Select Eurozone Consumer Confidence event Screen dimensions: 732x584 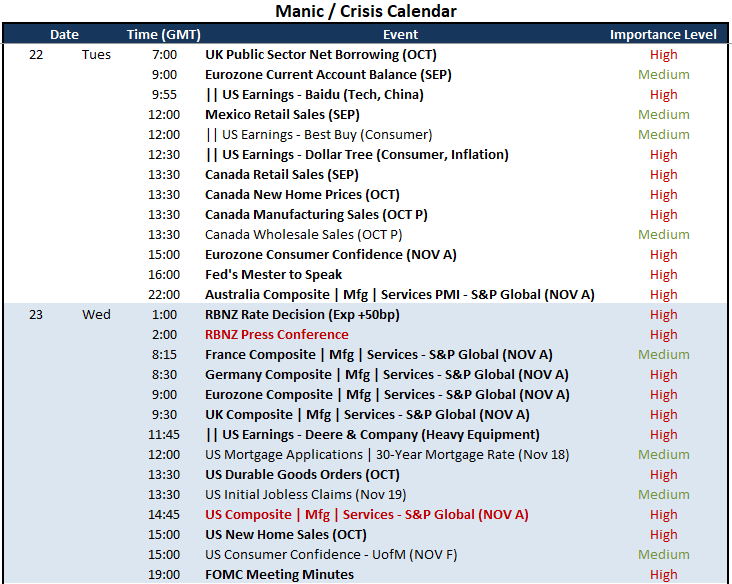331,255
